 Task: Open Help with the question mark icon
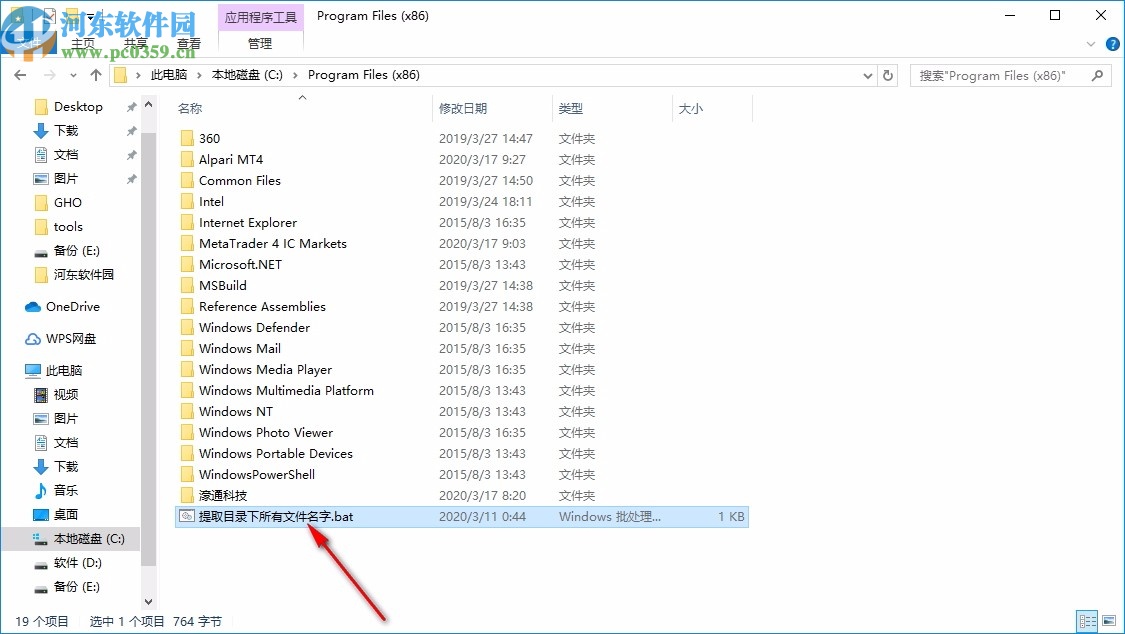(x=1112, y=43)
